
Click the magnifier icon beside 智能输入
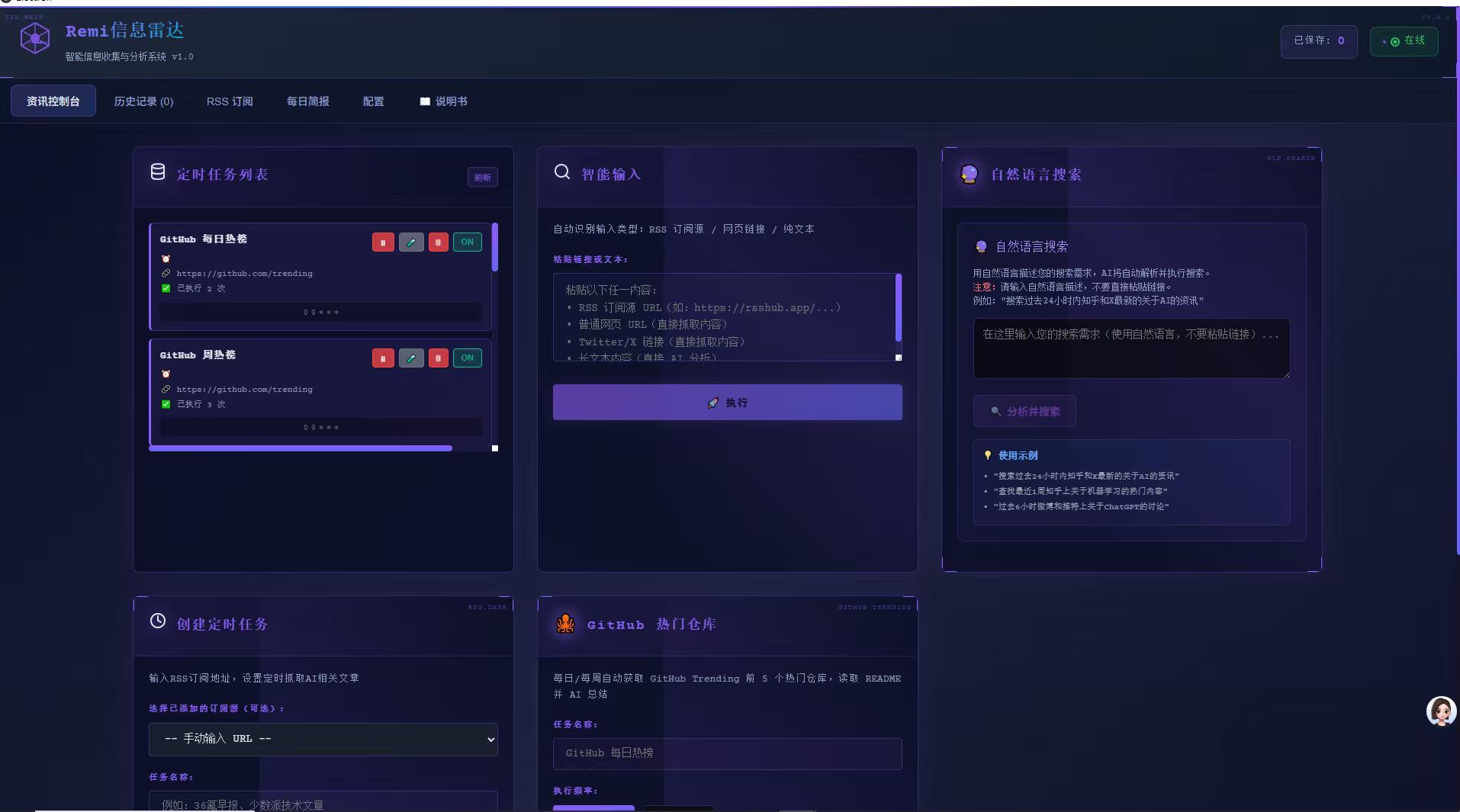point(562,172)
